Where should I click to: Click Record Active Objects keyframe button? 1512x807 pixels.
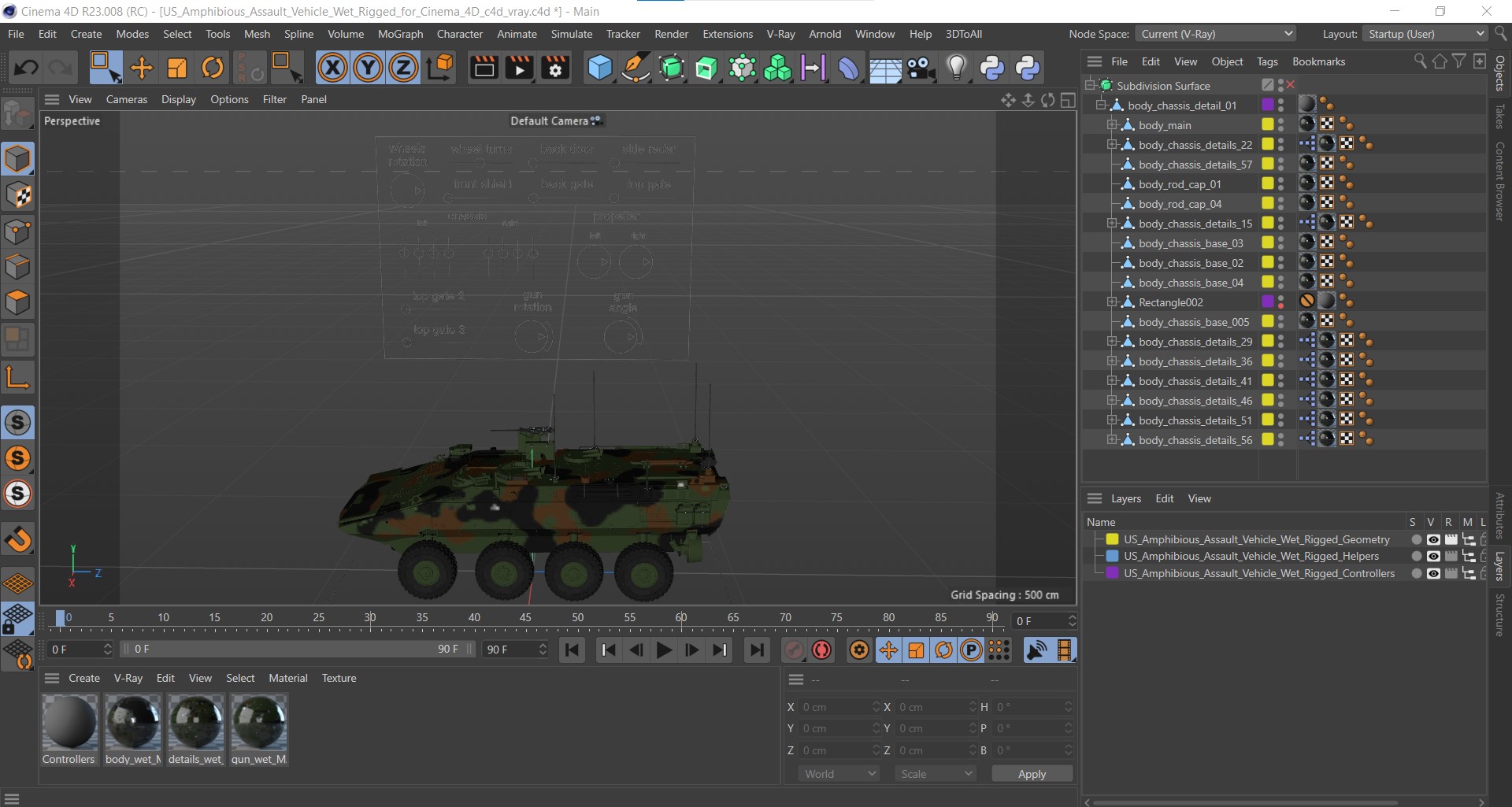(794, 650)
